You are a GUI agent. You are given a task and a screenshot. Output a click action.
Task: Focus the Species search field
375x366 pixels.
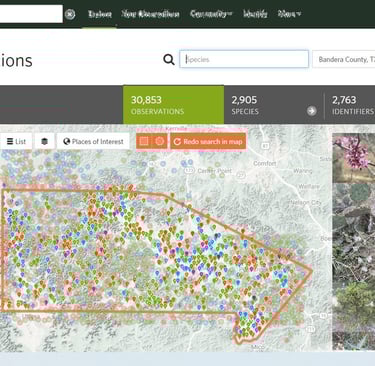click(244, 59)
